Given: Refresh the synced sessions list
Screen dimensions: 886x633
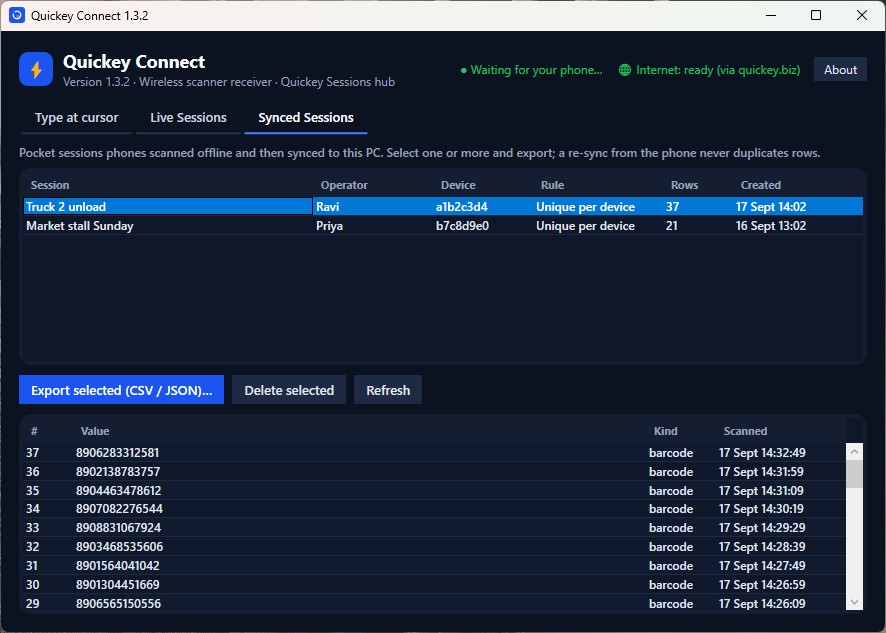Looking at the screenshot, I should tap(388, 390).
